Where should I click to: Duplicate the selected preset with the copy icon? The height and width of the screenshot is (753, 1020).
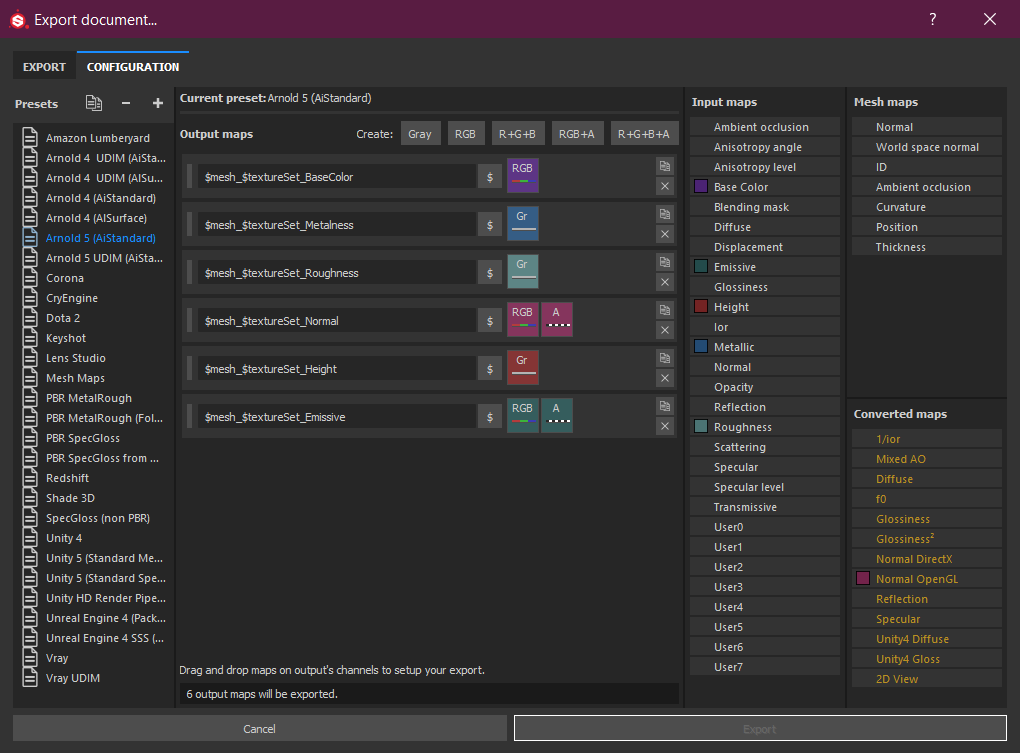[x=94, y=103]
